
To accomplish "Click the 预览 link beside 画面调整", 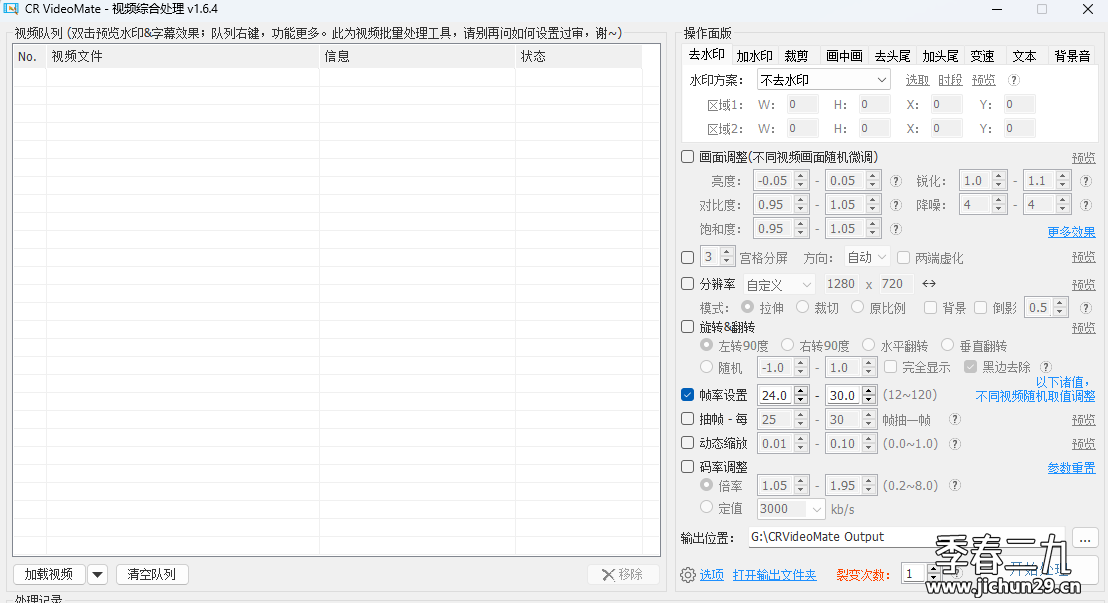I will pos(1083,158).
